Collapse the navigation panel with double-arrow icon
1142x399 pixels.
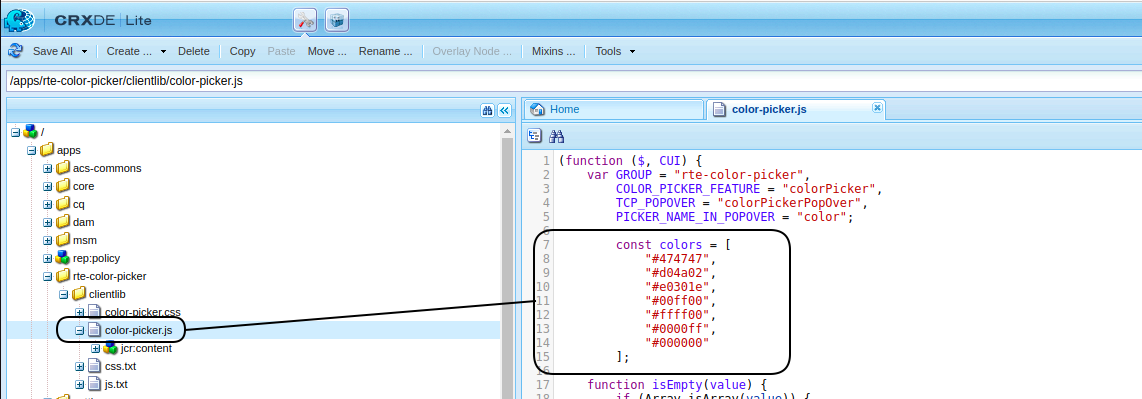(504, 111)
